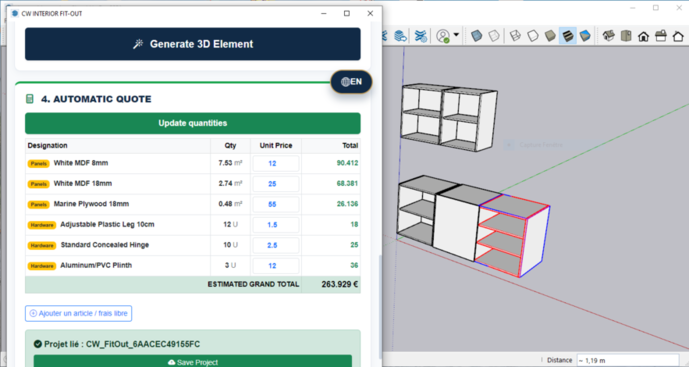Screen dimensions: 689x367
Task: Switch to Front view house icon
Action: [643, 36]
